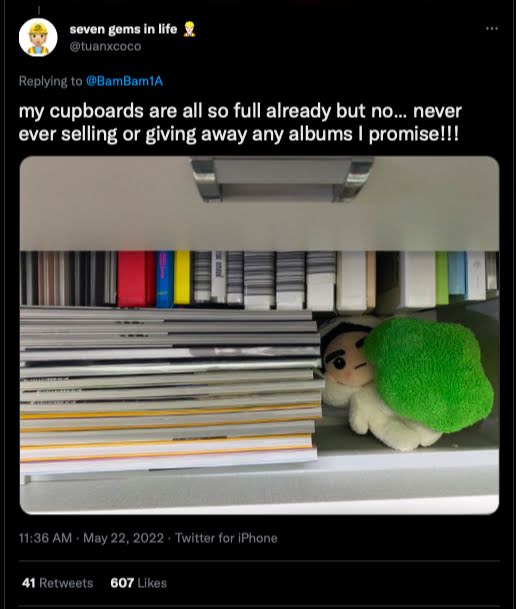Click the stacked albums pile in photo
516x609 pixels.
(x=171, y=390)
